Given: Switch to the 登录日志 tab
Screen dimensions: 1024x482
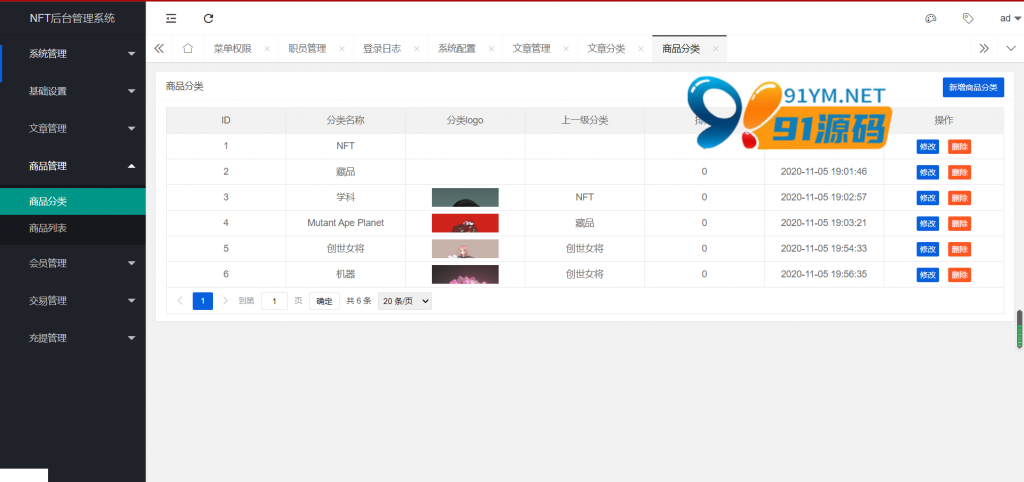Looking at the screenshot, I should coord(382,48).
